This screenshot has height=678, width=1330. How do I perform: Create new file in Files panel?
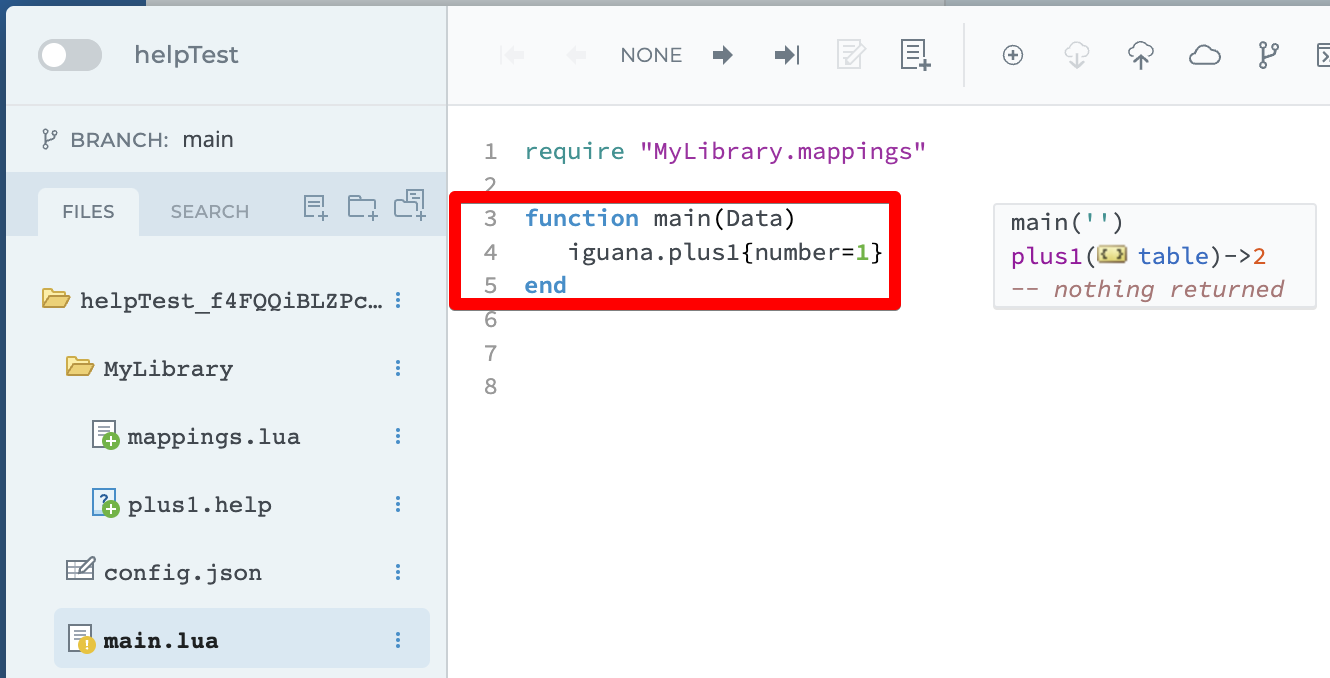315,206
